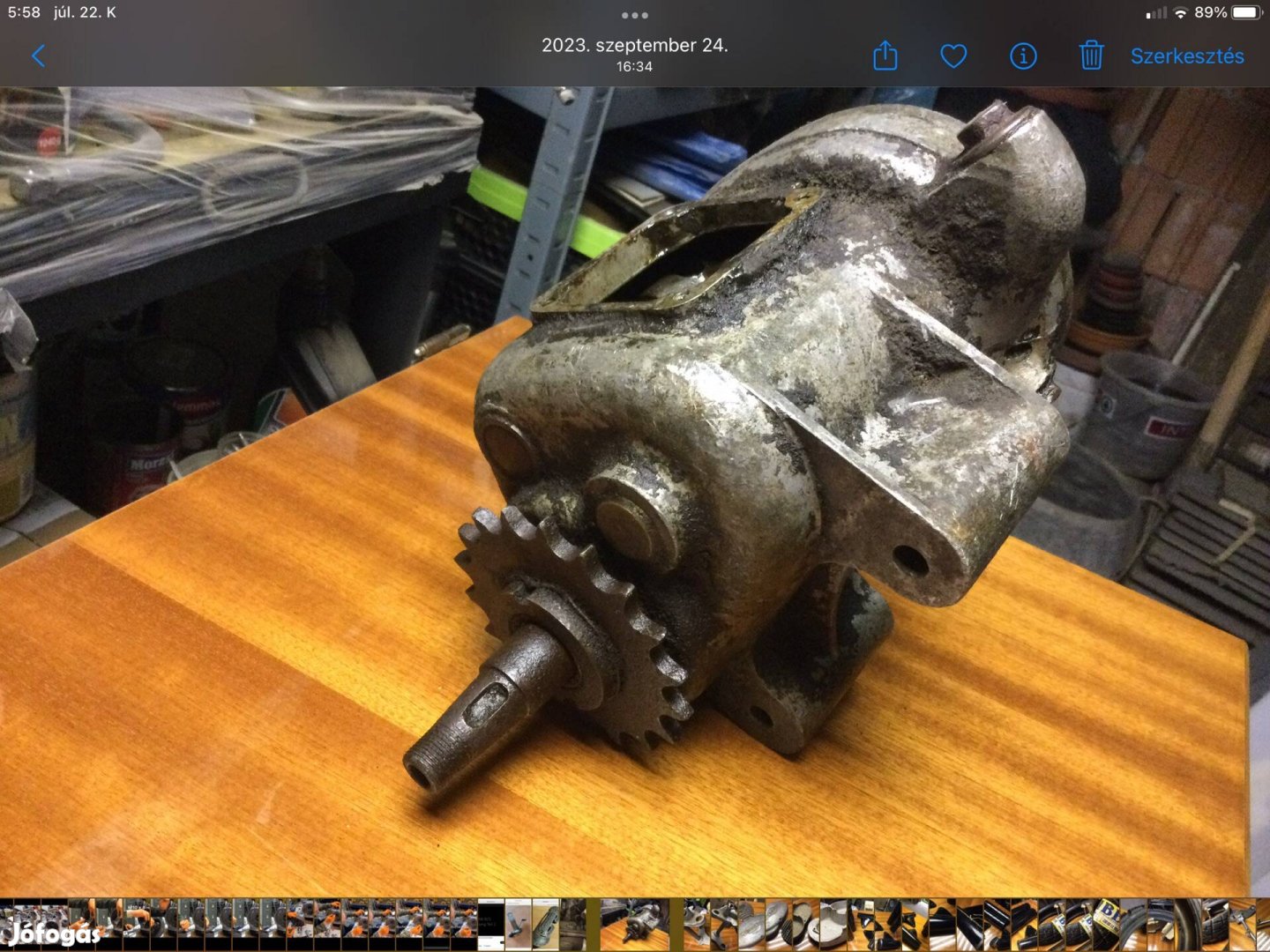Select the yellow-labeled box thumbnail in filmstrip
The height and width of the screenshot is (952, 1270).
[1107, 925]
